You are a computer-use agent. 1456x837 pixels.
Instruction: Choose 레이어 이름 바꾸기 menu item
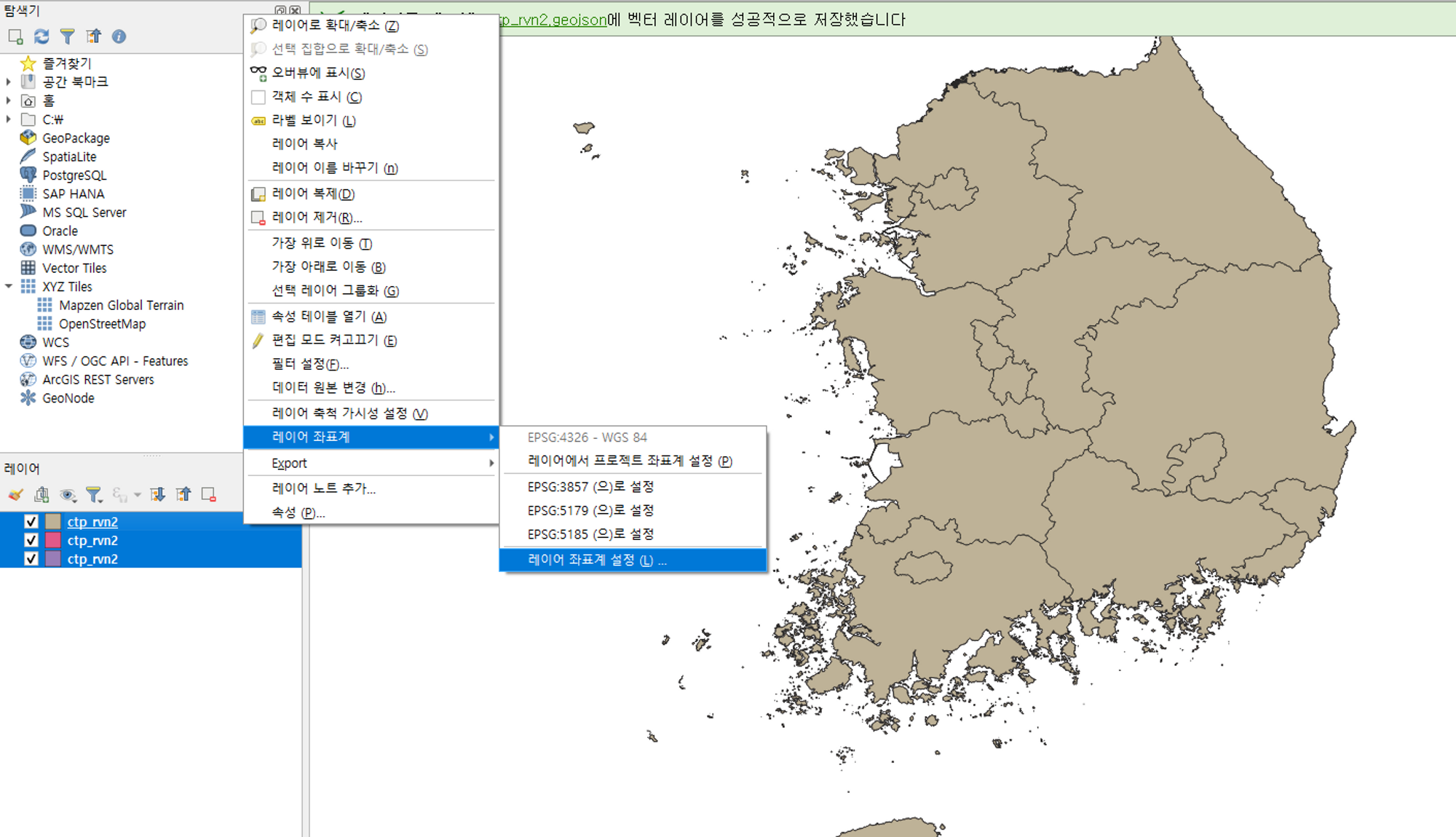[x=371, y=167]
